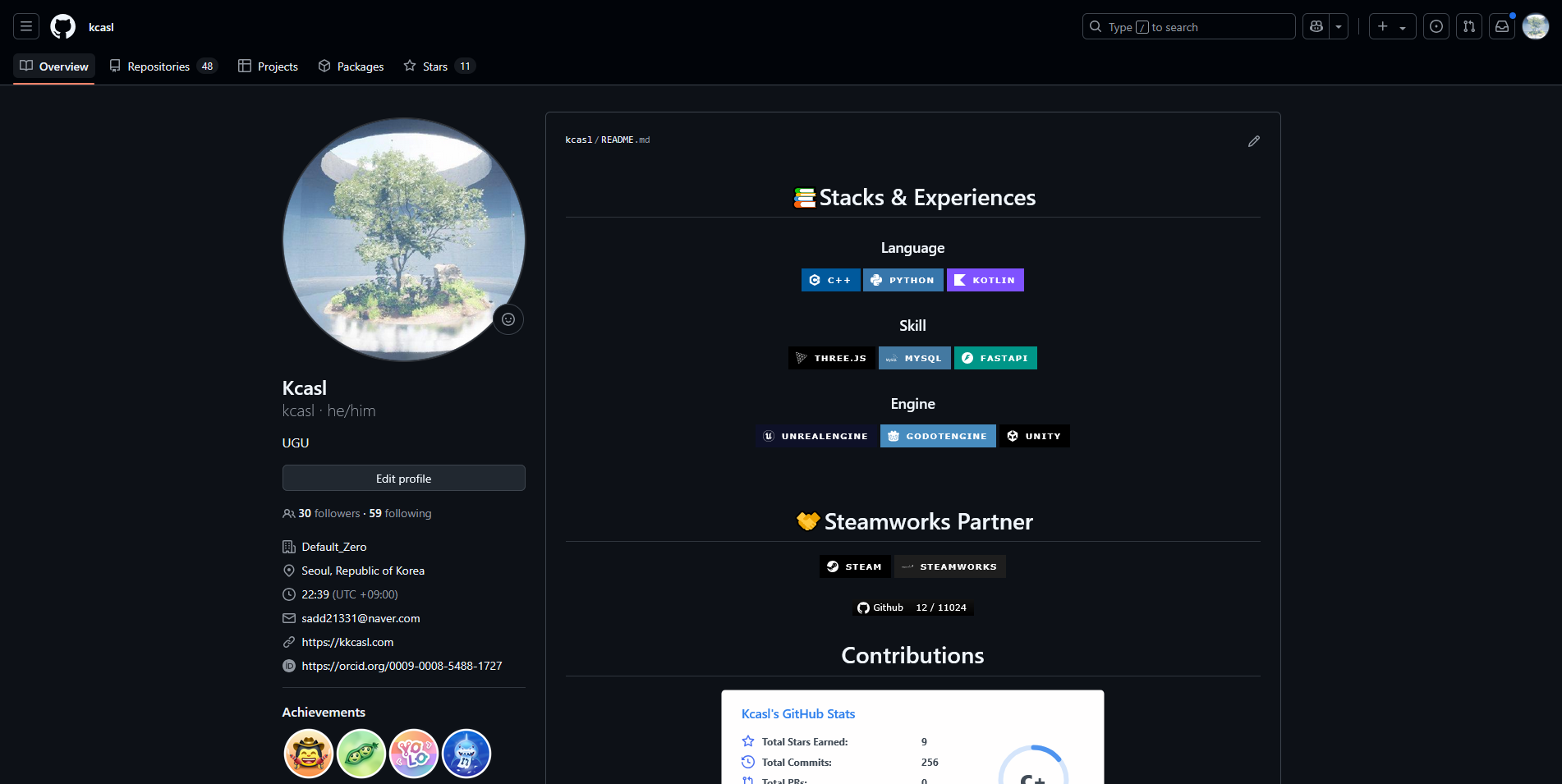View the 59 following list

click(x=400, y=513)
